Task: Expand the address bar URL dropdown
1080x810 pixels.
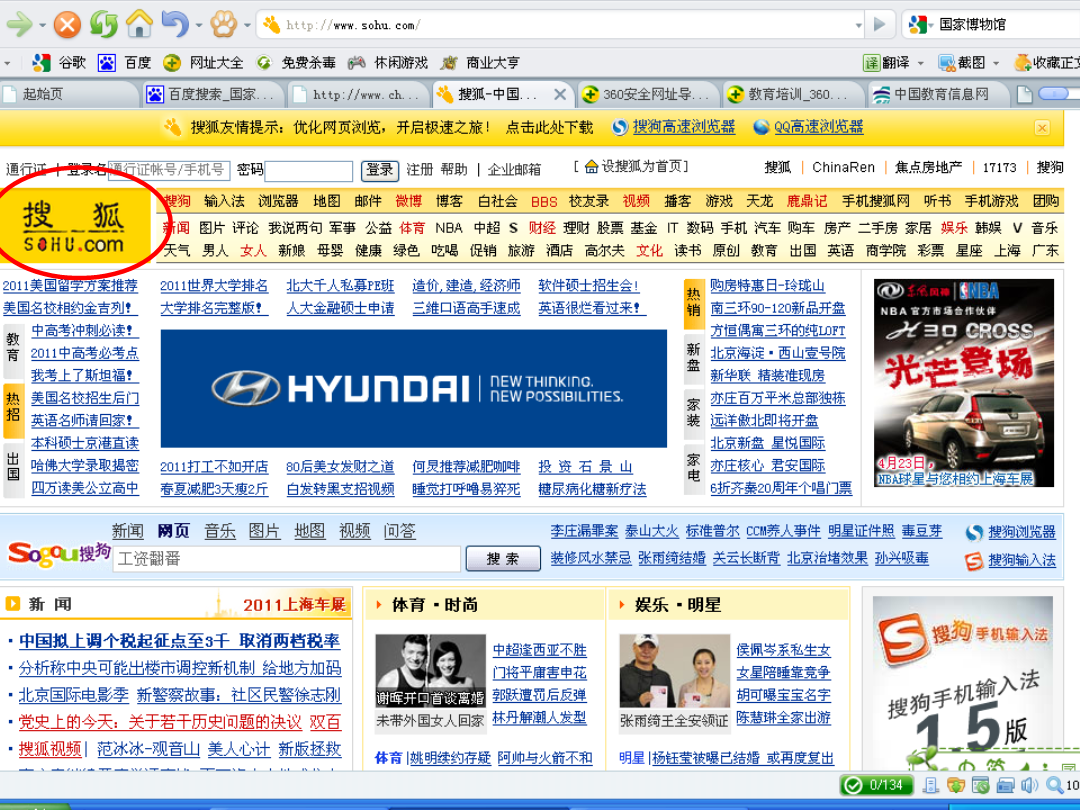Action: pos(858,25)
